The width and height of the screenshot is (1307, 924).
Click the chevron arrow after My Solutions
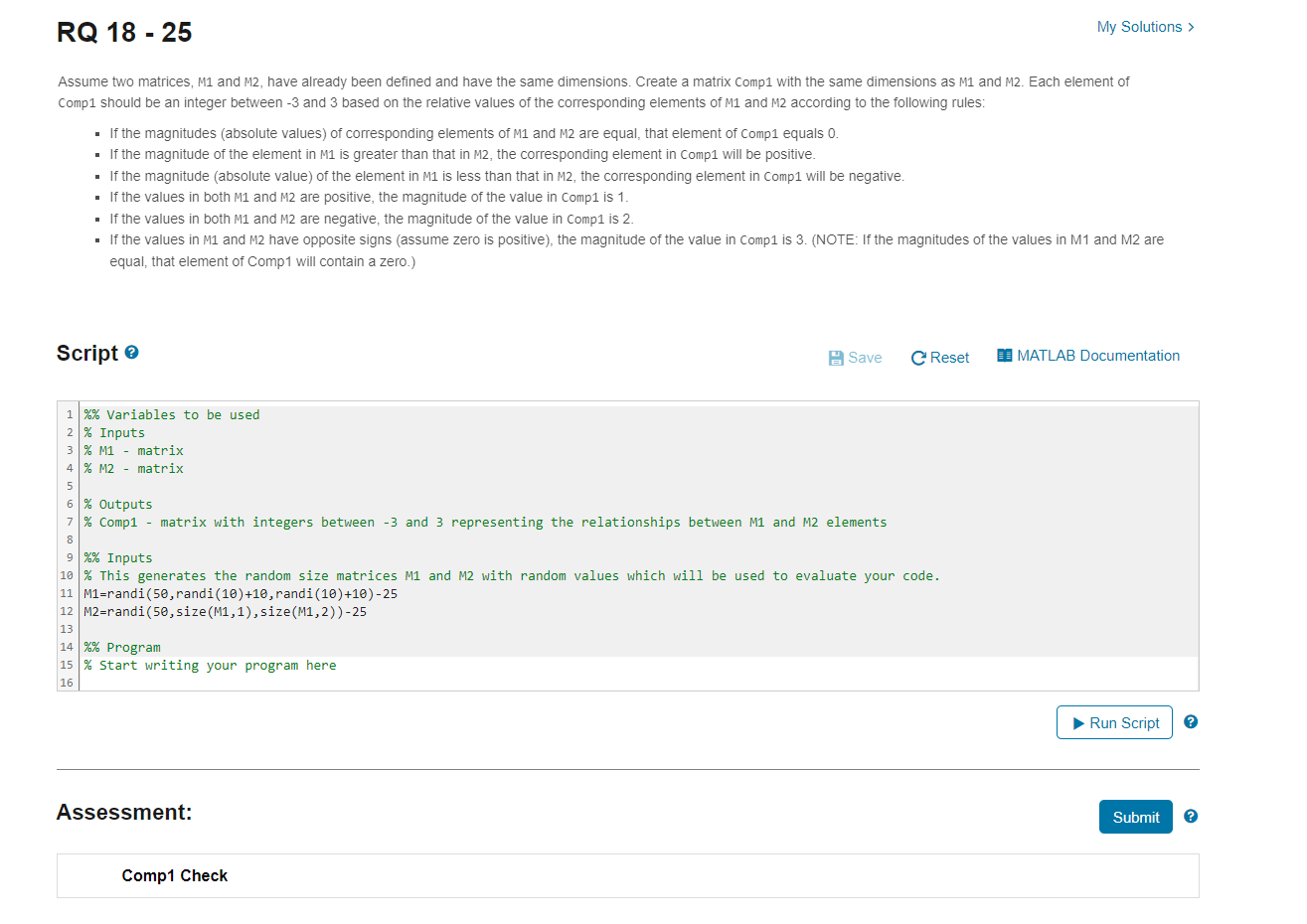click(x=1190, y=27)
